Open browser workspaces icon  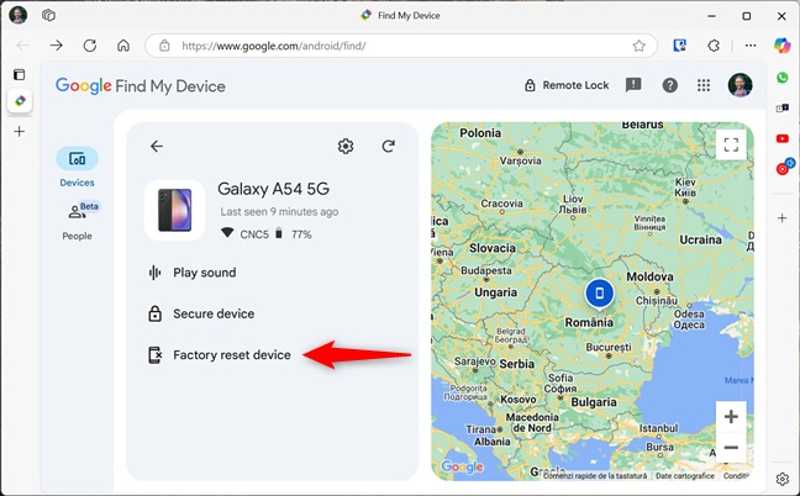[48, 15]
